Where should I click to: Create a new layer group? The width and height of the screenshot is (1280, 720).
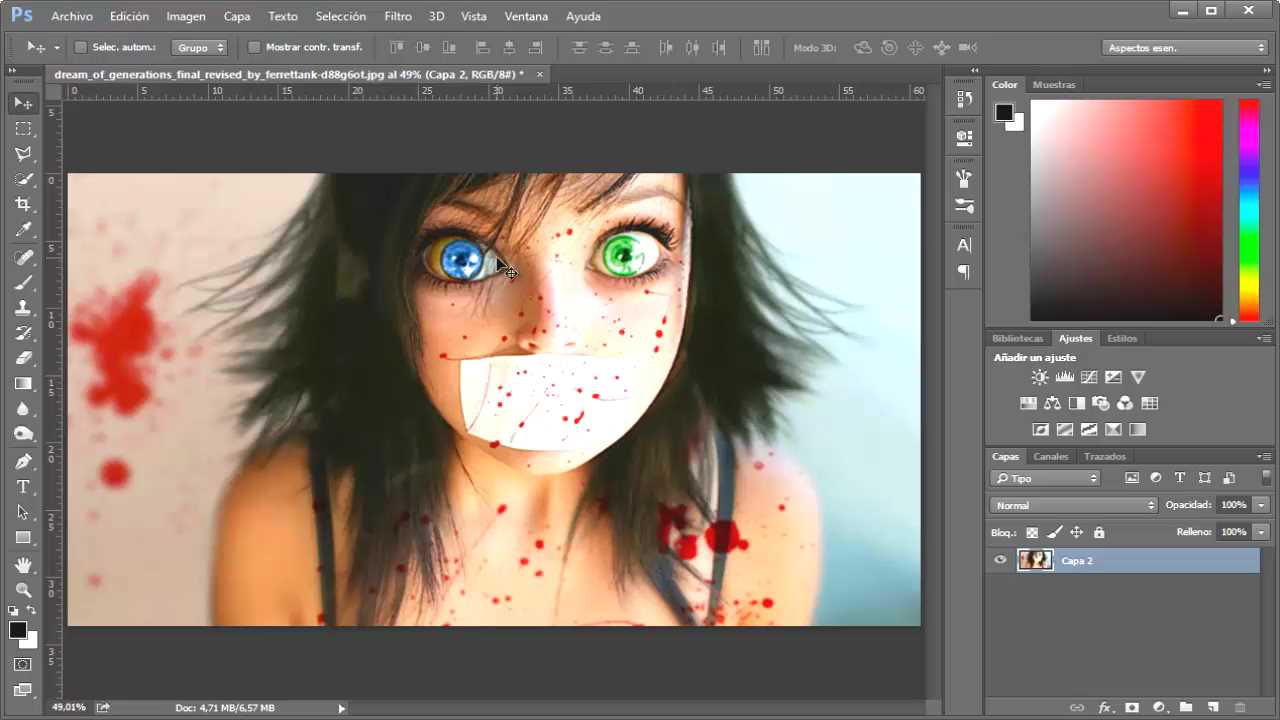click(x=1186, y=707)
